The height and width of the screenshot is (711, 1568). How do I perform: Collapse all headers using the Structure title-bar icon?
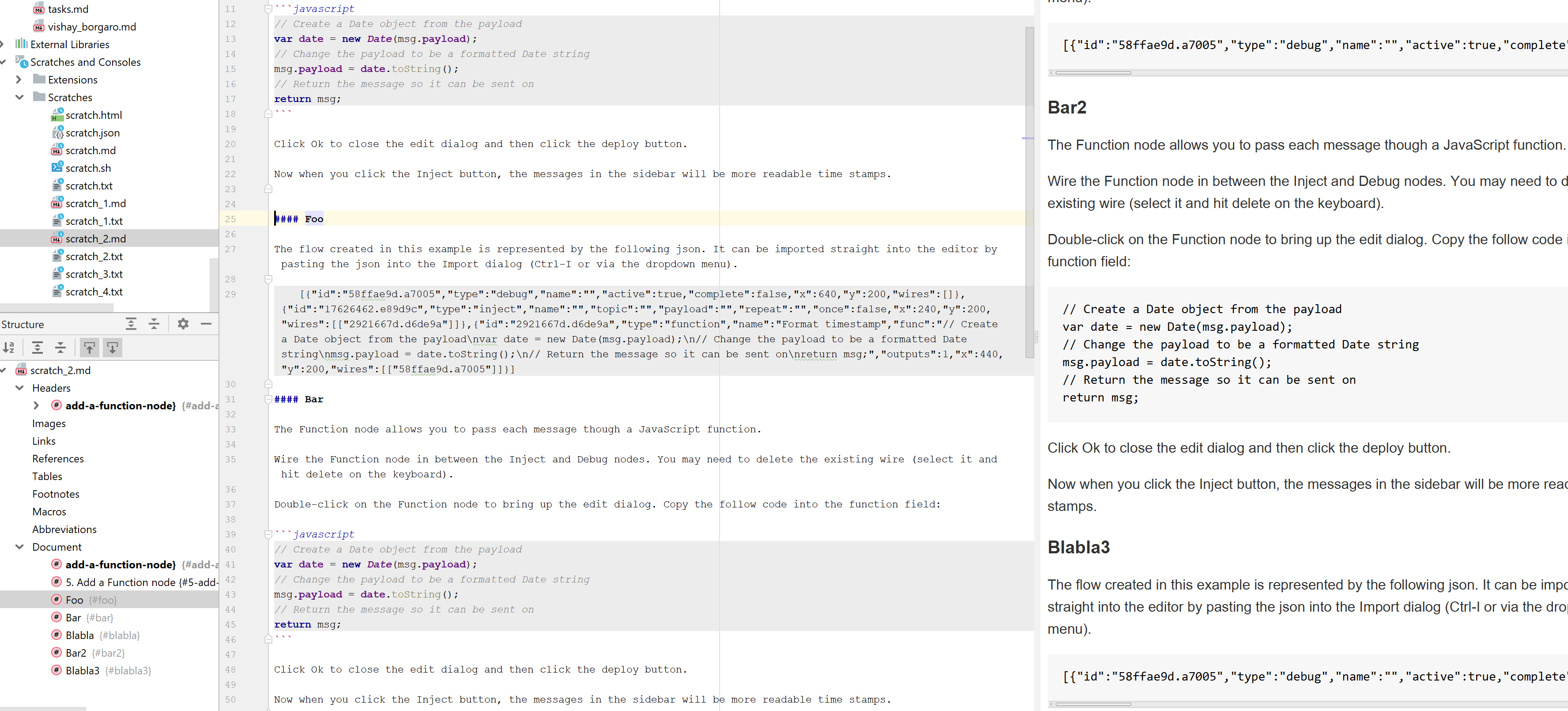[154, 324]
